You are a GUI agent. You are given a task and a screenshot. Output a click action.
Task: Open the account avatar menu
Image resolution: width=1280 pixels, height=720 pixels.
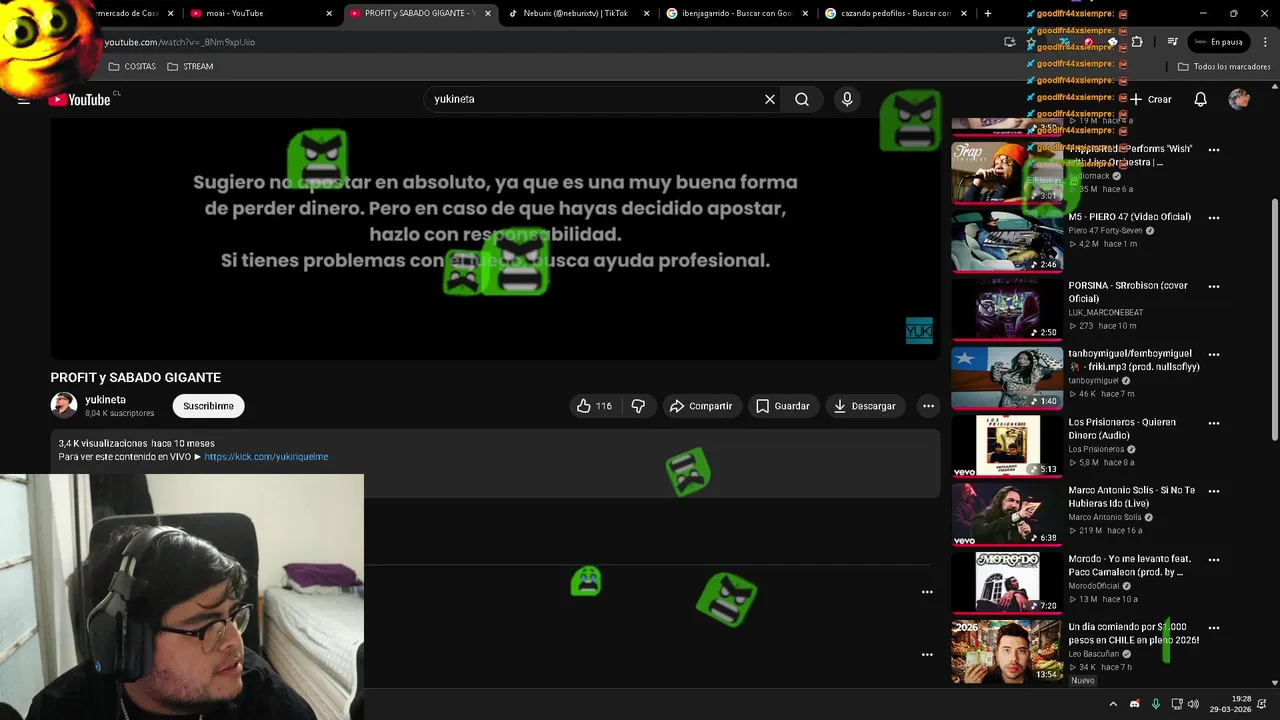(1239, 99)
